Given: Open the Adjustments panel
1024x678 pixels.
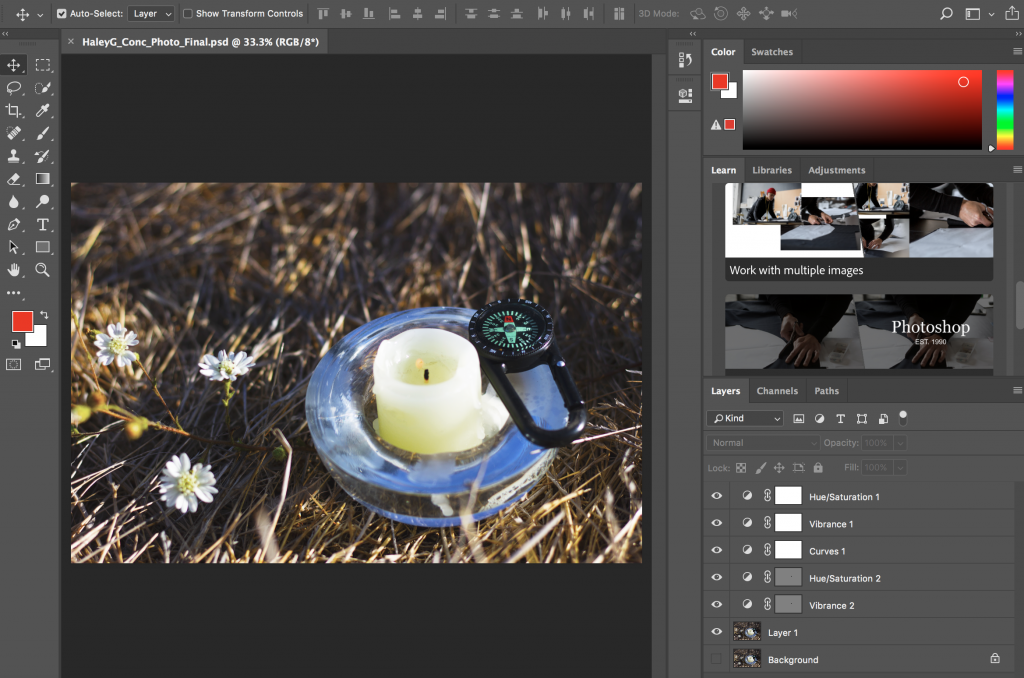Looking at the screenshot, I should pos(837,170).
